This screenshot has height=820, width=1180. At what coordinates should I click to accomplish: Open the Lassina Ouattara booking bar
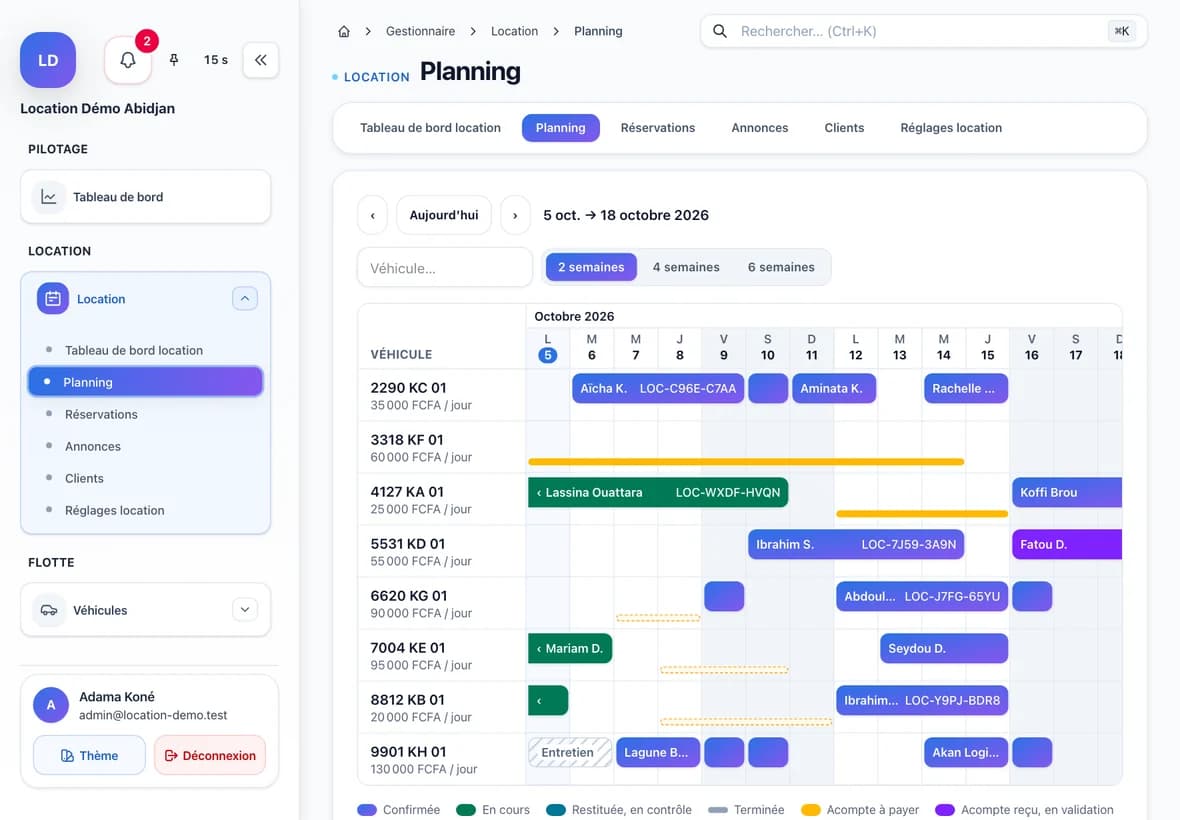pyautogui.click(x=658, y=493)
